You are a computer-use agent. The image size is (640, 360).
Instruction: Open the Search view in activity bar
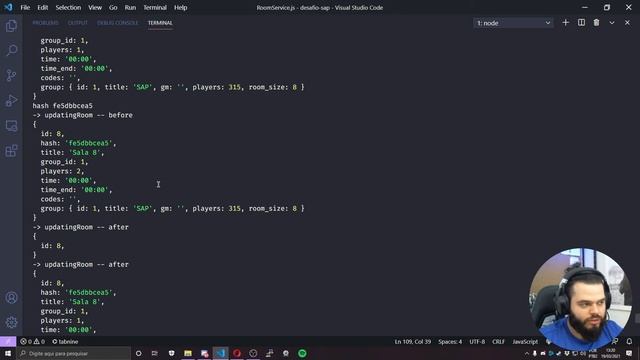pyautogui.click(x=11, y=51)
